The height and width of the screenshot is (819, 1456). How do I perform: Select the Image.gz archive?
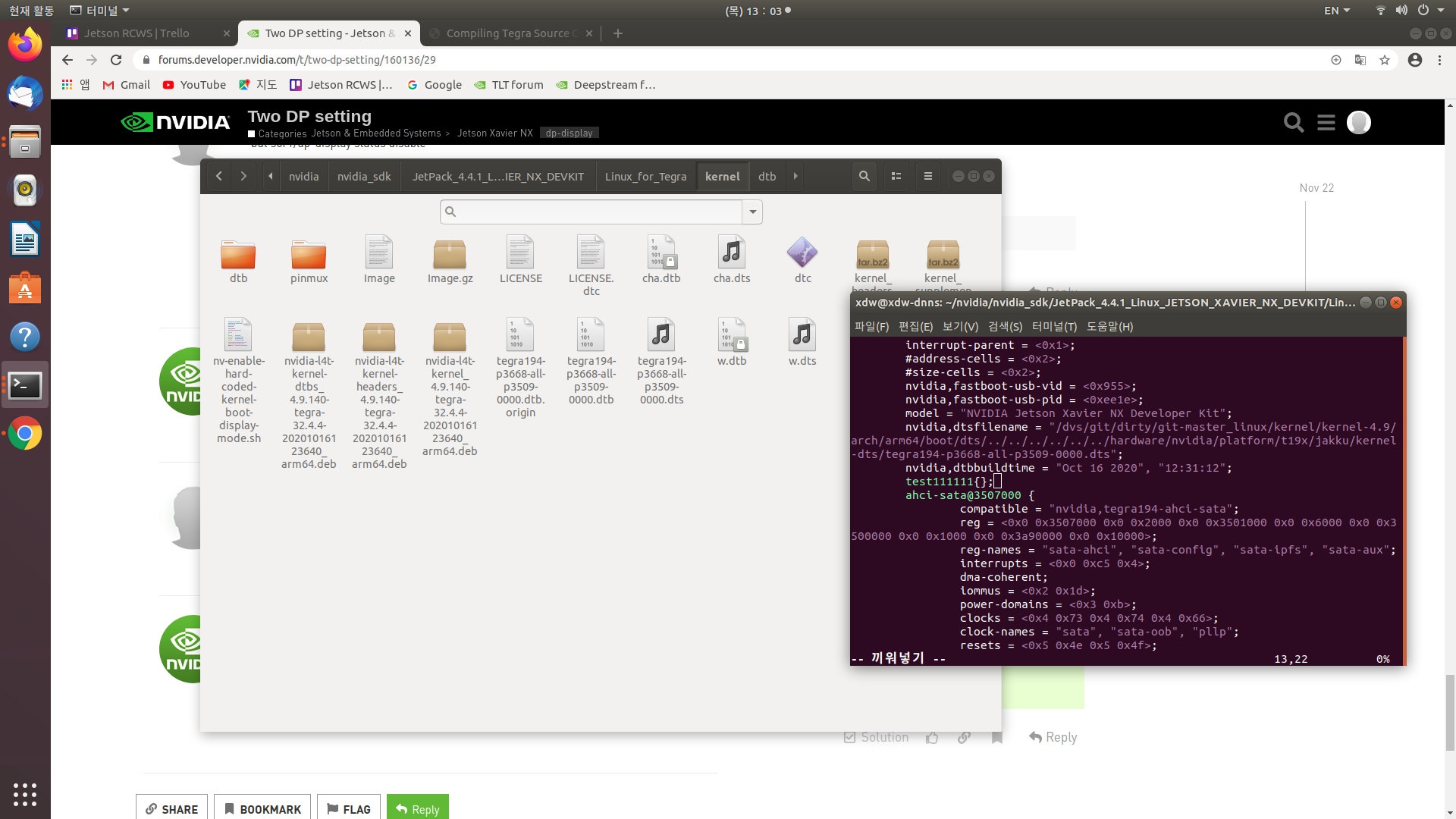point(450,261)
